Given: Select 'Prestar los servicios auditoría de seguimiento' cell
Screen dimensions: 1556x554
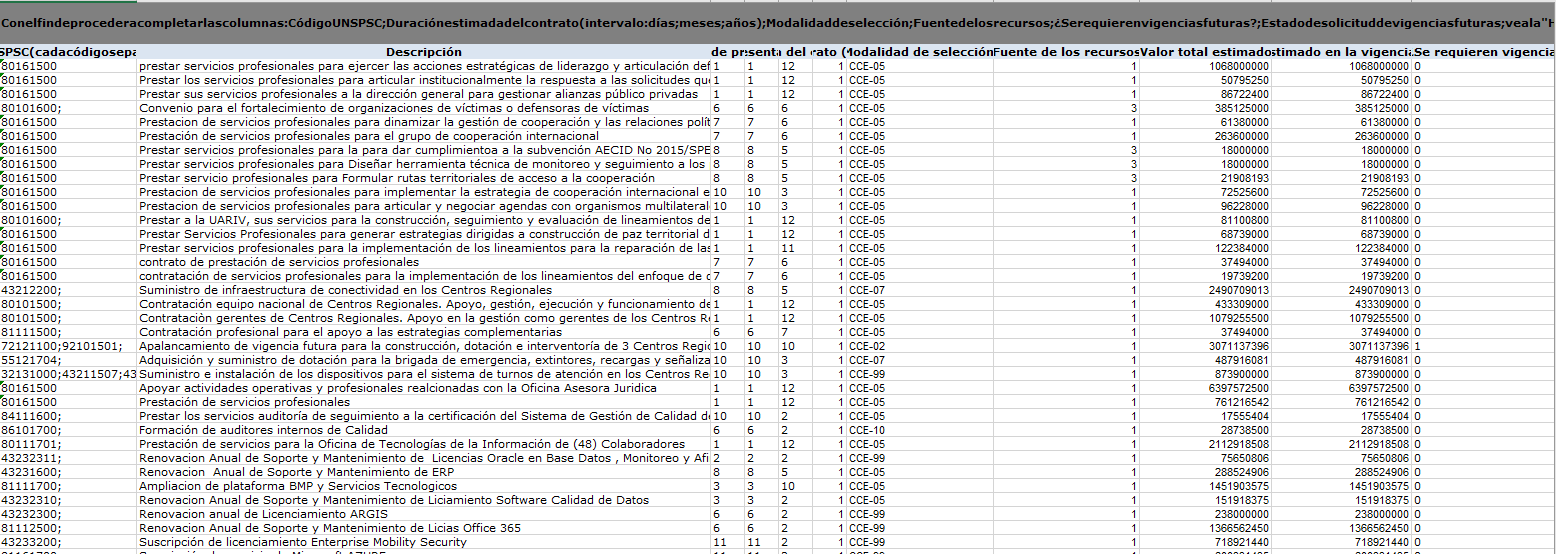Looking at the screenshot, I should pyautogui.click(x=424, y=415).
